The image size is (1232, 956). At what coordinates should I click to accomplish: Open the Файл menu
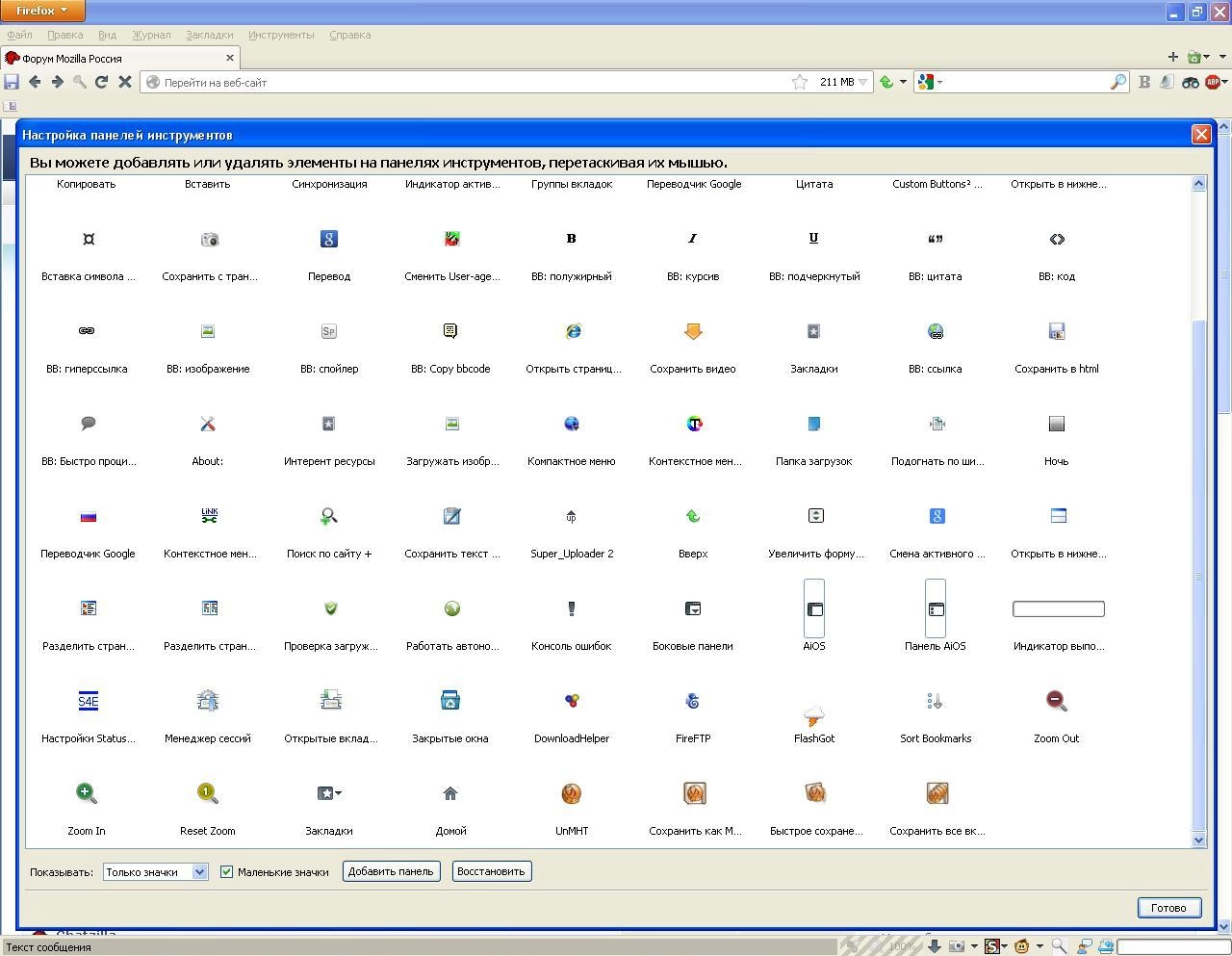[x=19, y=35]
